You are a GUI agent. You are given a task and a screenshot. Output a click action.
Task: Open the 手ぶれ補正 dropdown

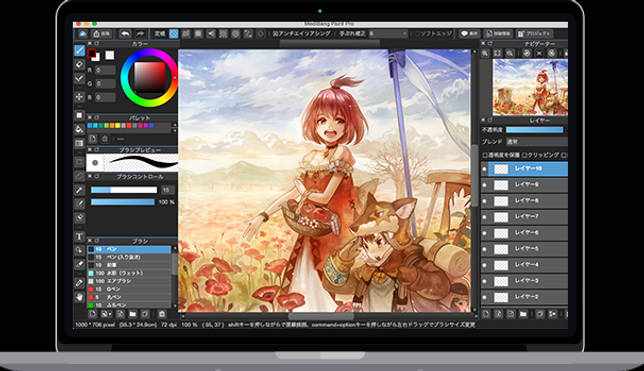(388, 34)
